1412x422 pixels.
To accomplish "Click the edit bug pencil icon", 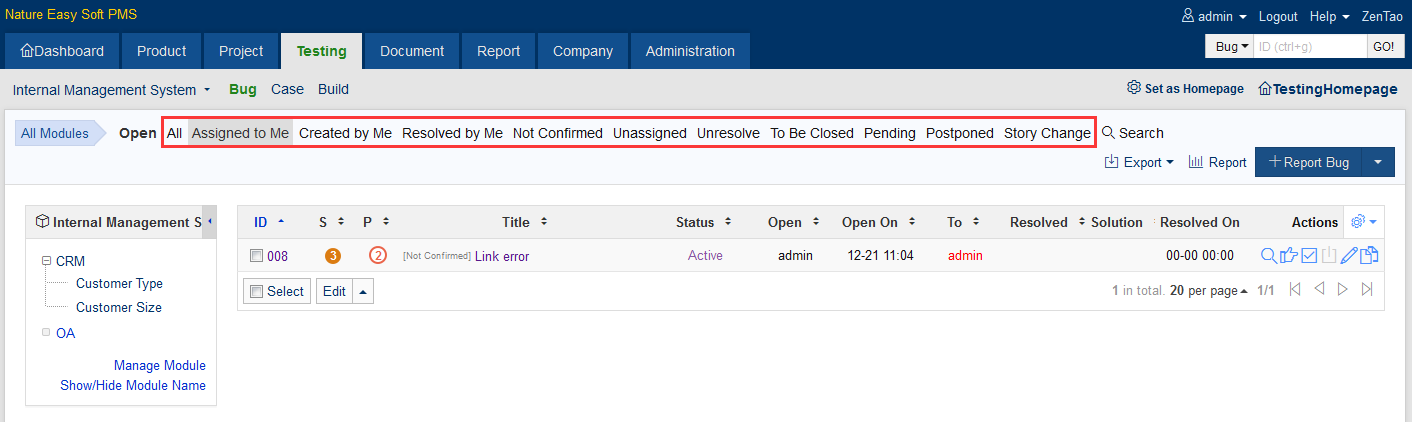I will tap(1349, 255).
